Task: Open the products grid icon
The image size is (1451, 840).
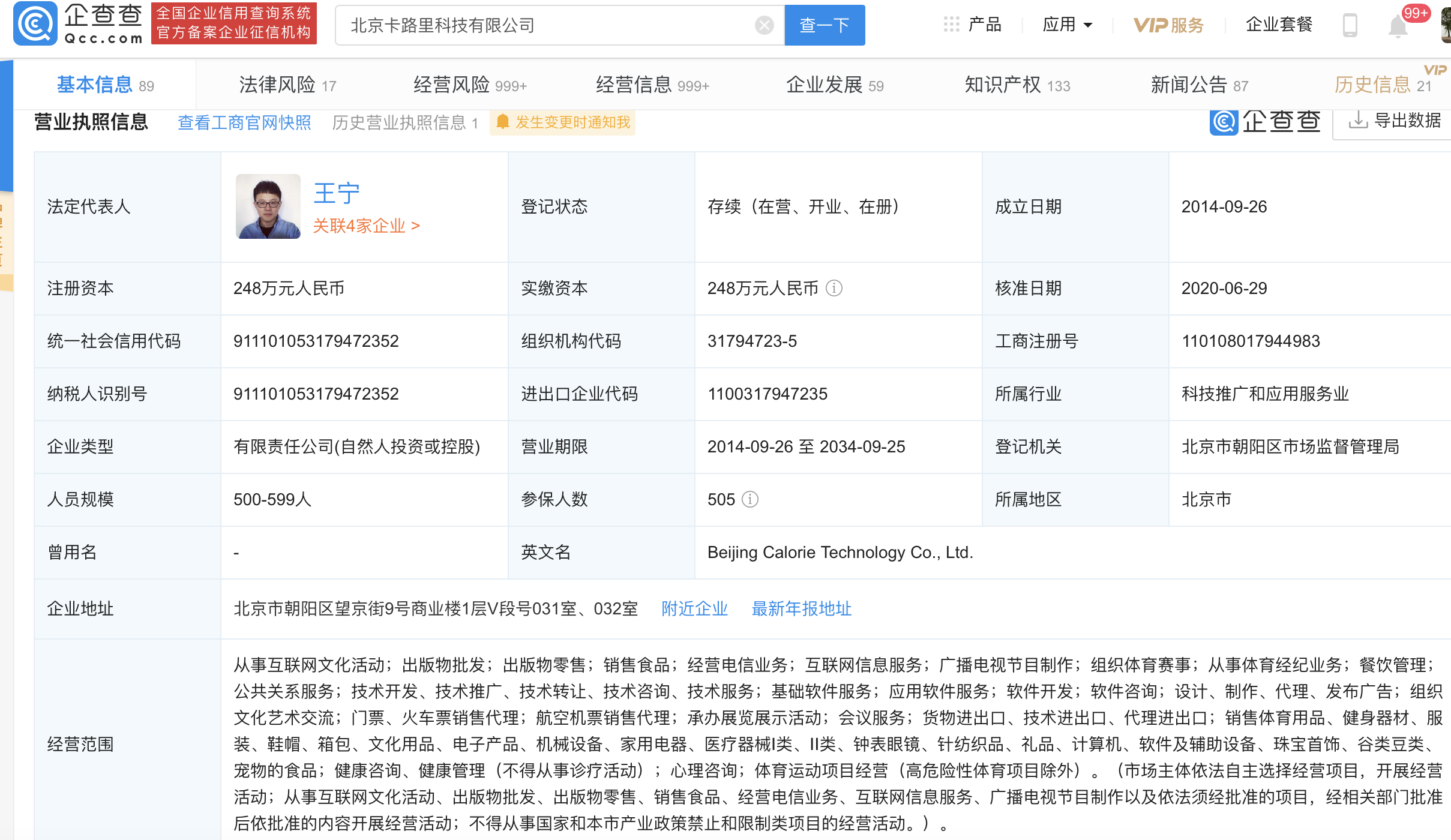Action: coord(951,25)
